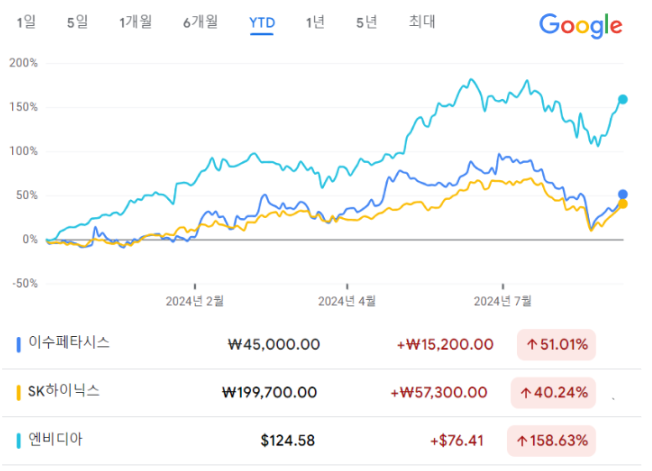Viewport: 652px width, 471px height.
Task: Switch to the 6개월 range tab
Action: coord(200,22)
